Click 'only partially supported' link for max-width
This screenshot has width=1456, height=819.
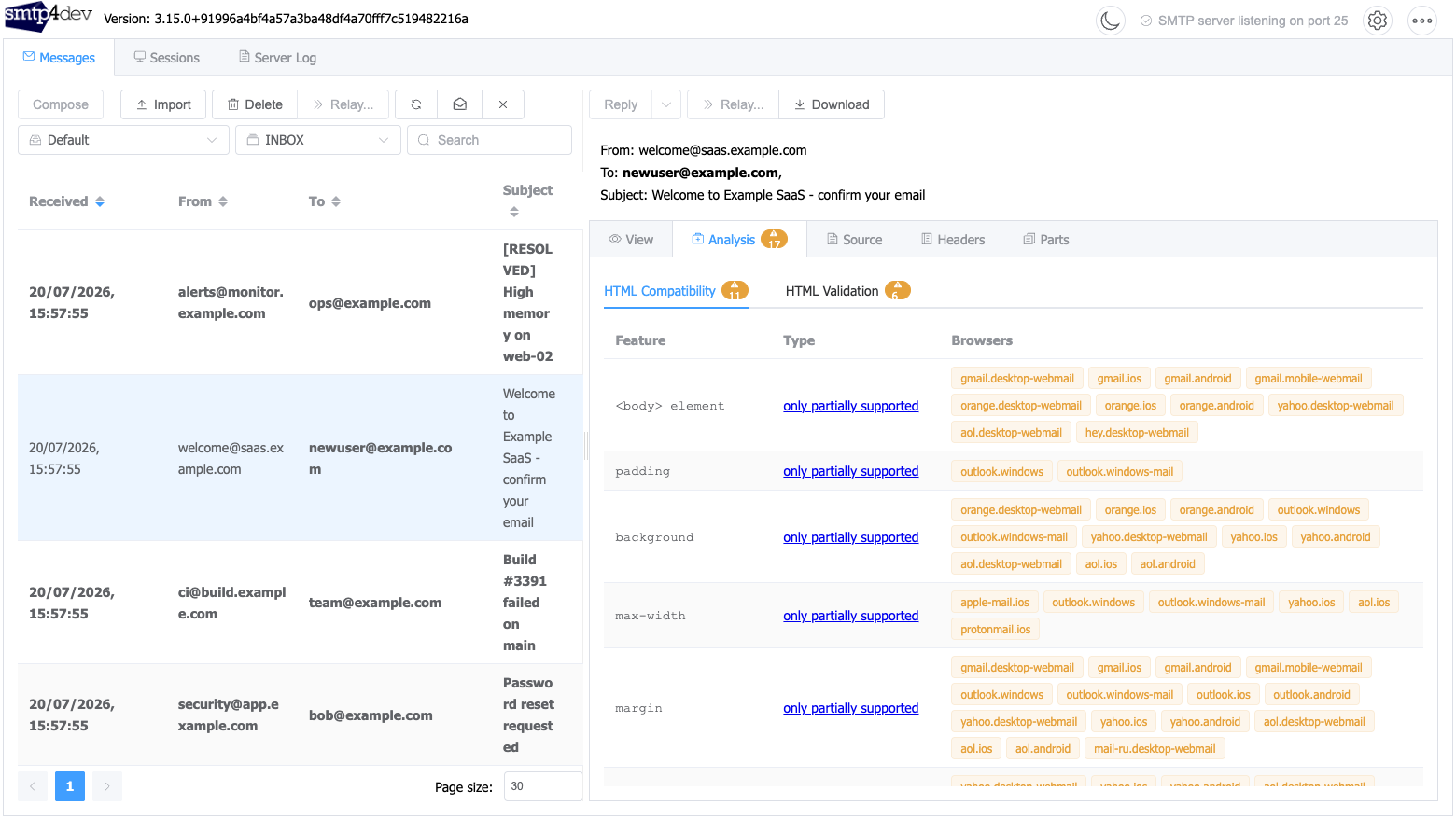pyautogui.click(x=850, y=616)
